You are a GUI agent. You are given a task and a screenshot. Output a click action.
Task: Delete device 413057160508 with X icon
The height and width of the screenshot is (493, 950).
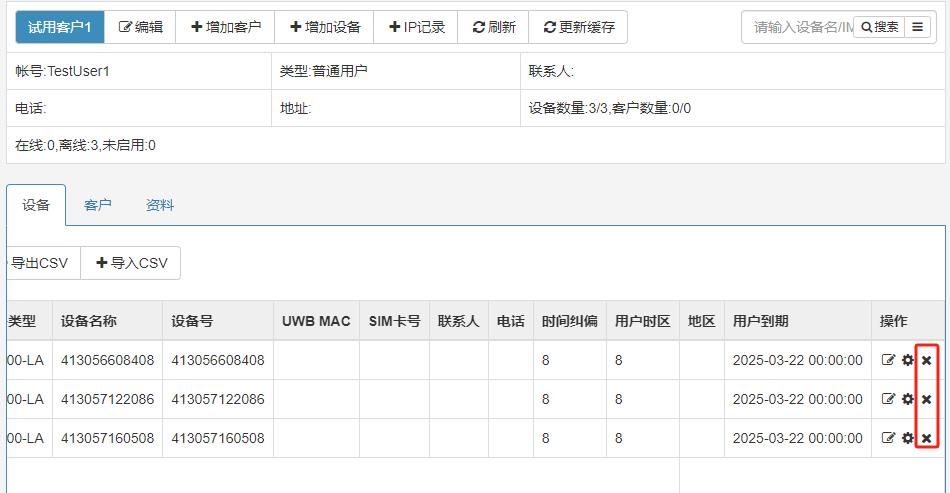pyautogui.click(x=926, y=438)
